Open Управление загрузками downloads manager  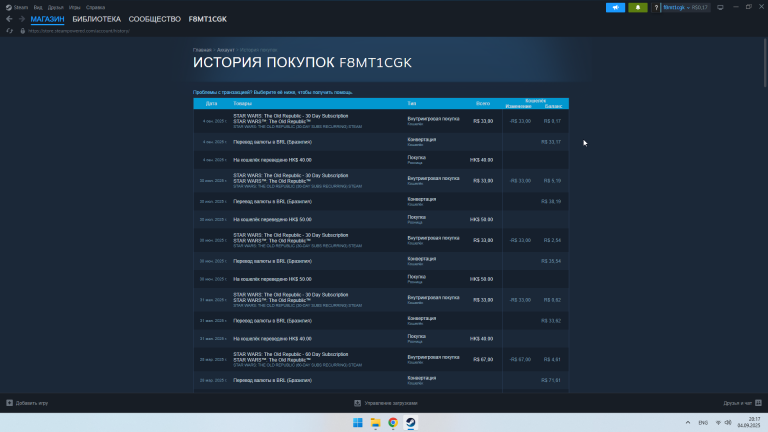(386, 403)
